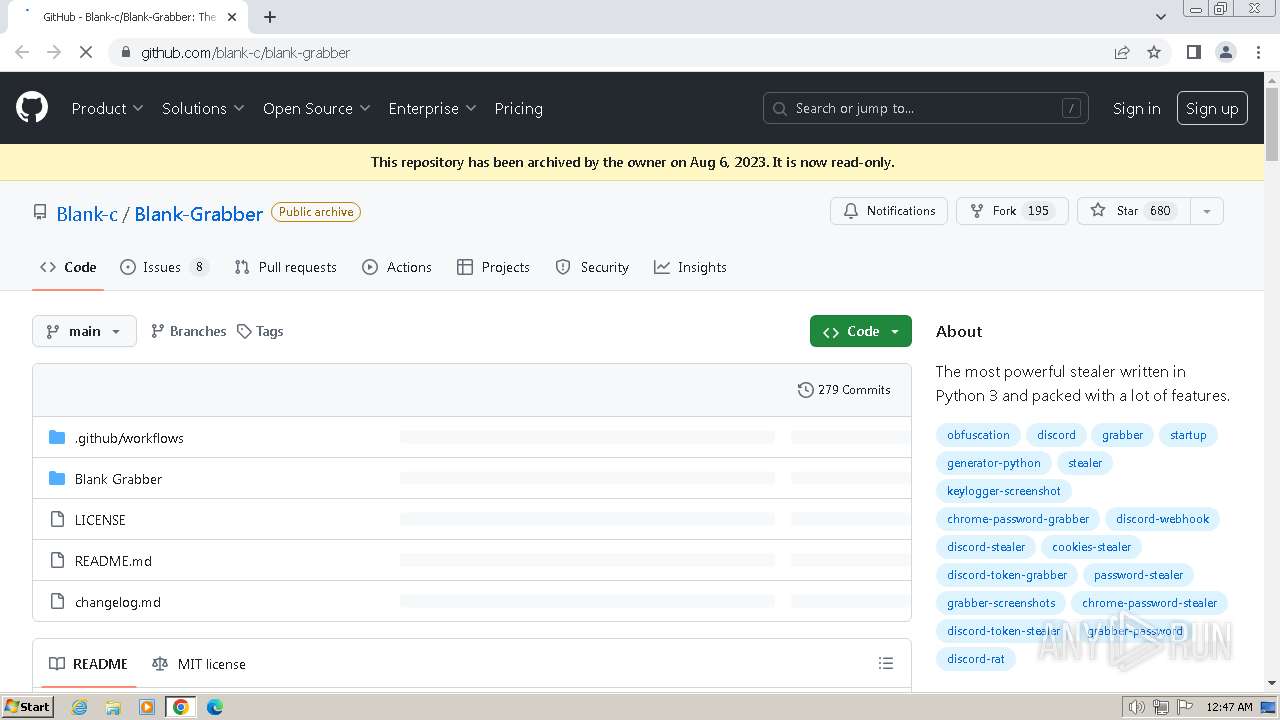This screenshot has width=1280, height=720.
Task: Select the README tab
Action: pos(88,664)
